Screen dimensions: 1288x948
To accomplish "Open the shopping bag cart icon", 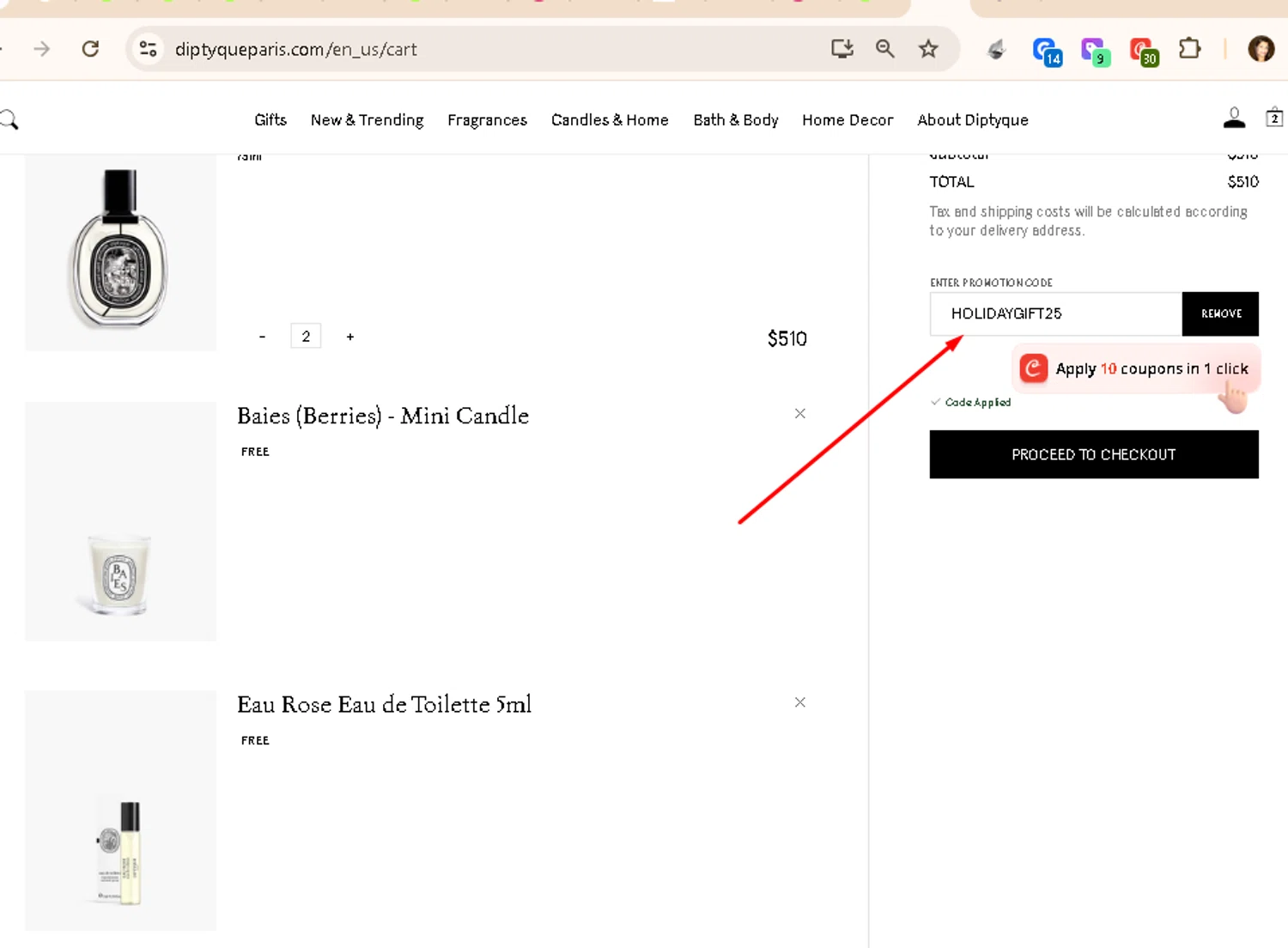I will (x=1274, y=118).
